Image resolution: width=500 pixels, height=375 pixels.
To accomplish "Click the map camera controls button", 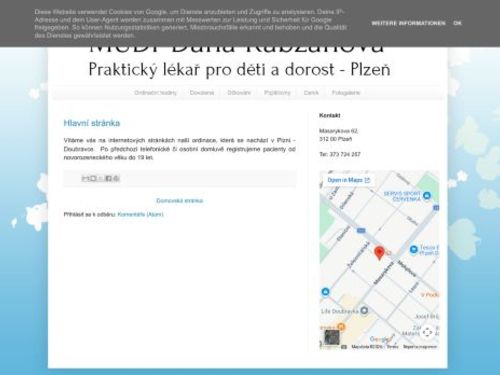I will 427,332.
